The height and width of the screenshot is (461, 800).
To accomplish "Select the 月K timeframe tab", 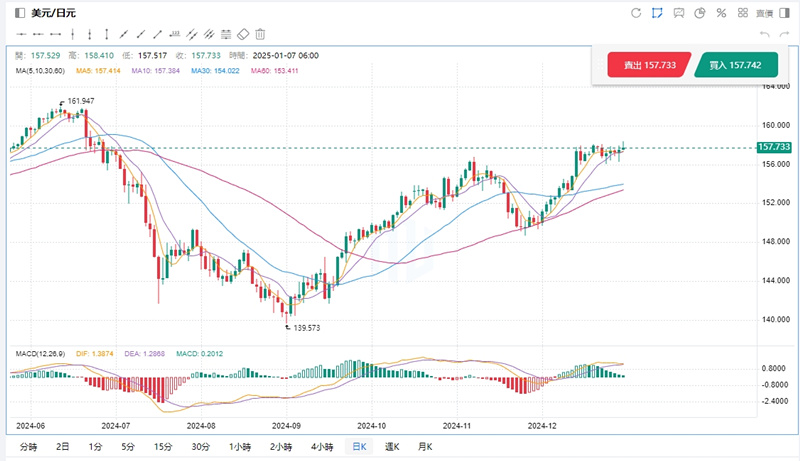I will (x=424, y=446).
